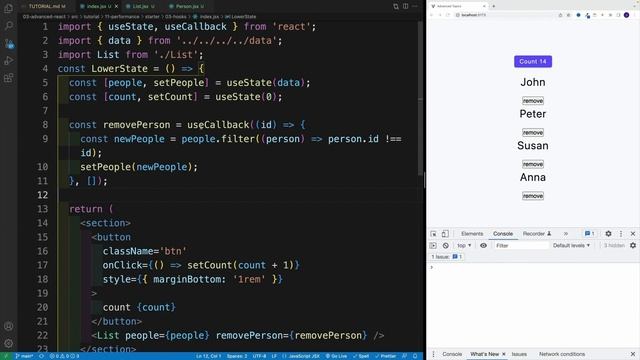Image resolution: width=640 pixels, height=360 pixels.
Task: Close the index.jsx editor tab
Action: [116, 6]
